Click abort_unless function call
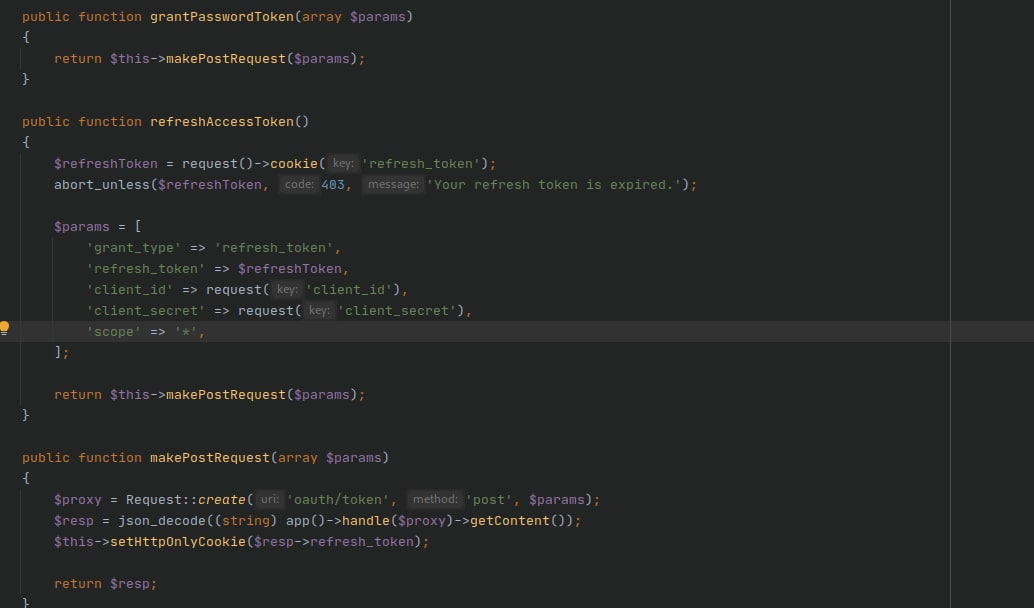The height and width of the screenshot is (608, 1034). 102,185
